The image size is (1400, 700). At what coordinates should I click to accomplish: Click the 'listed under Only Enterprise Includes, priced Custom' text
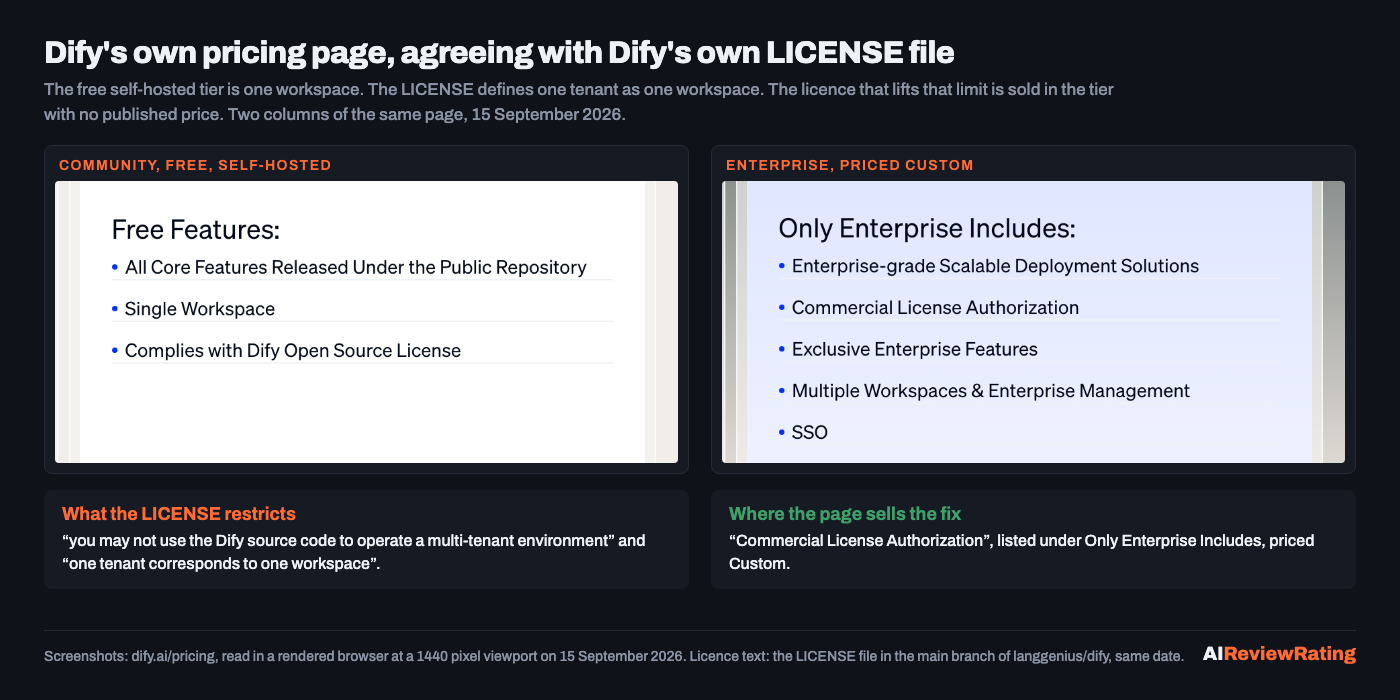pos(1021,552)
